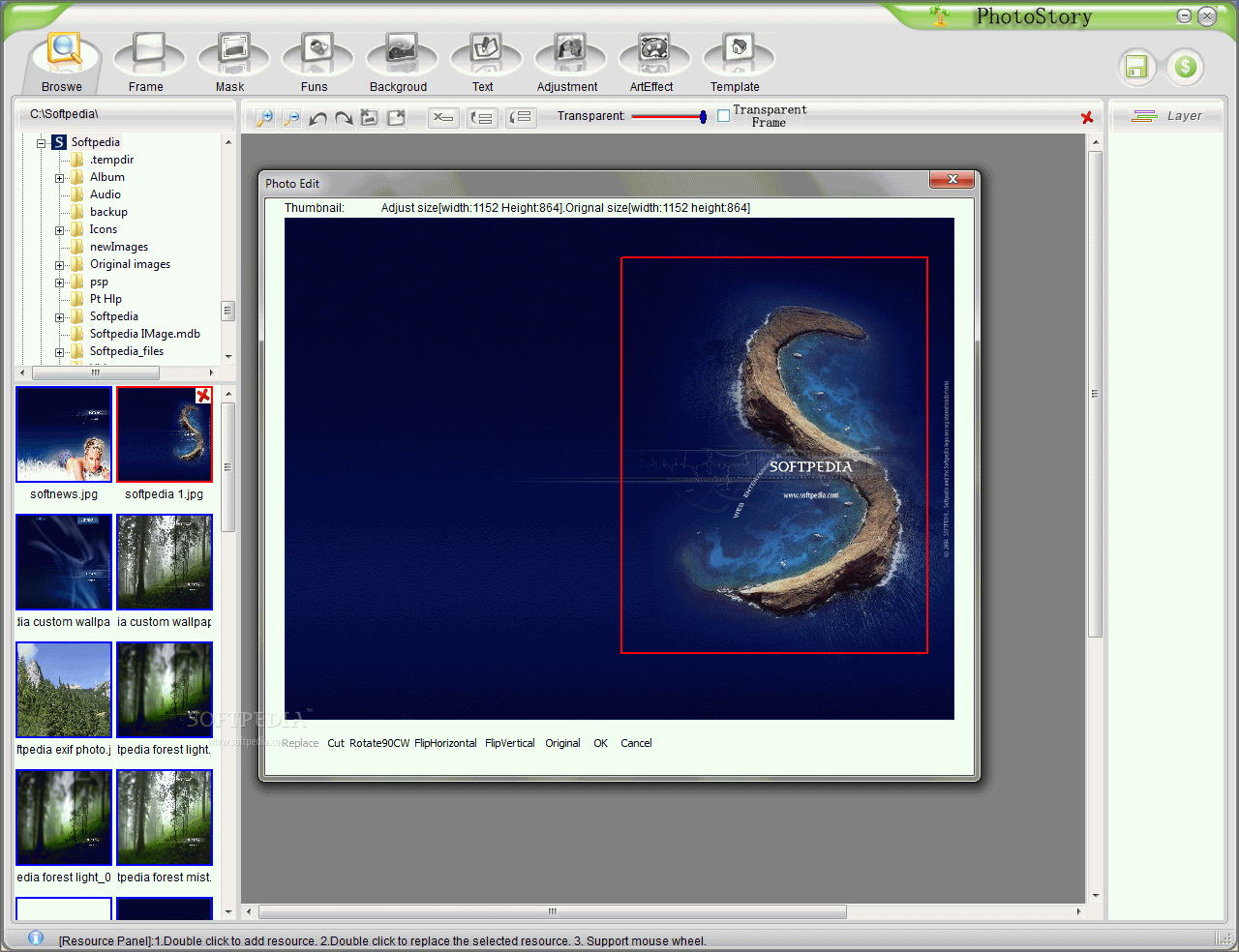Click the thumbnail list scroll down arrow
This screenshot has width=1239, height=952.
[228, 911]
